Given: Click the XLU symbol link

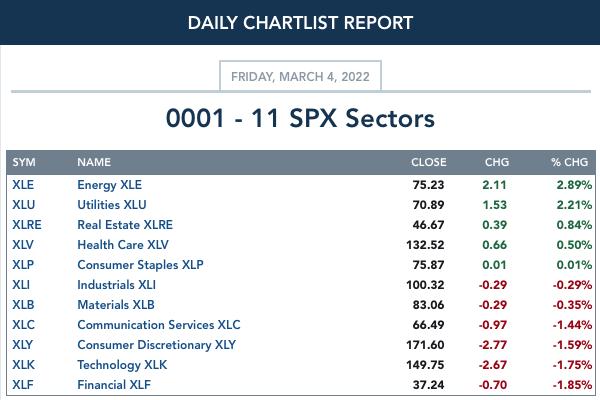Looking at the screenshot, I should point(24,205).
